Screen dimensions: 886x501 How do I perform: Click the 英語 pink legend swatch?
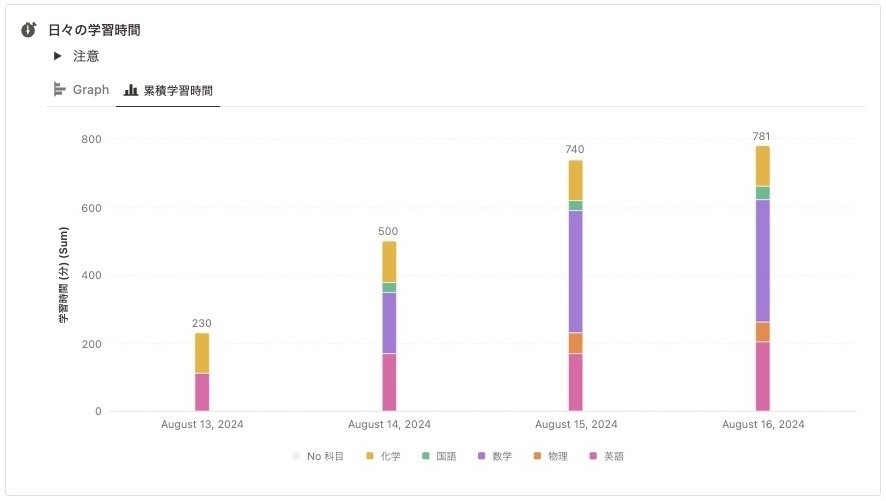pyautogui.click(x=593, y=456)
